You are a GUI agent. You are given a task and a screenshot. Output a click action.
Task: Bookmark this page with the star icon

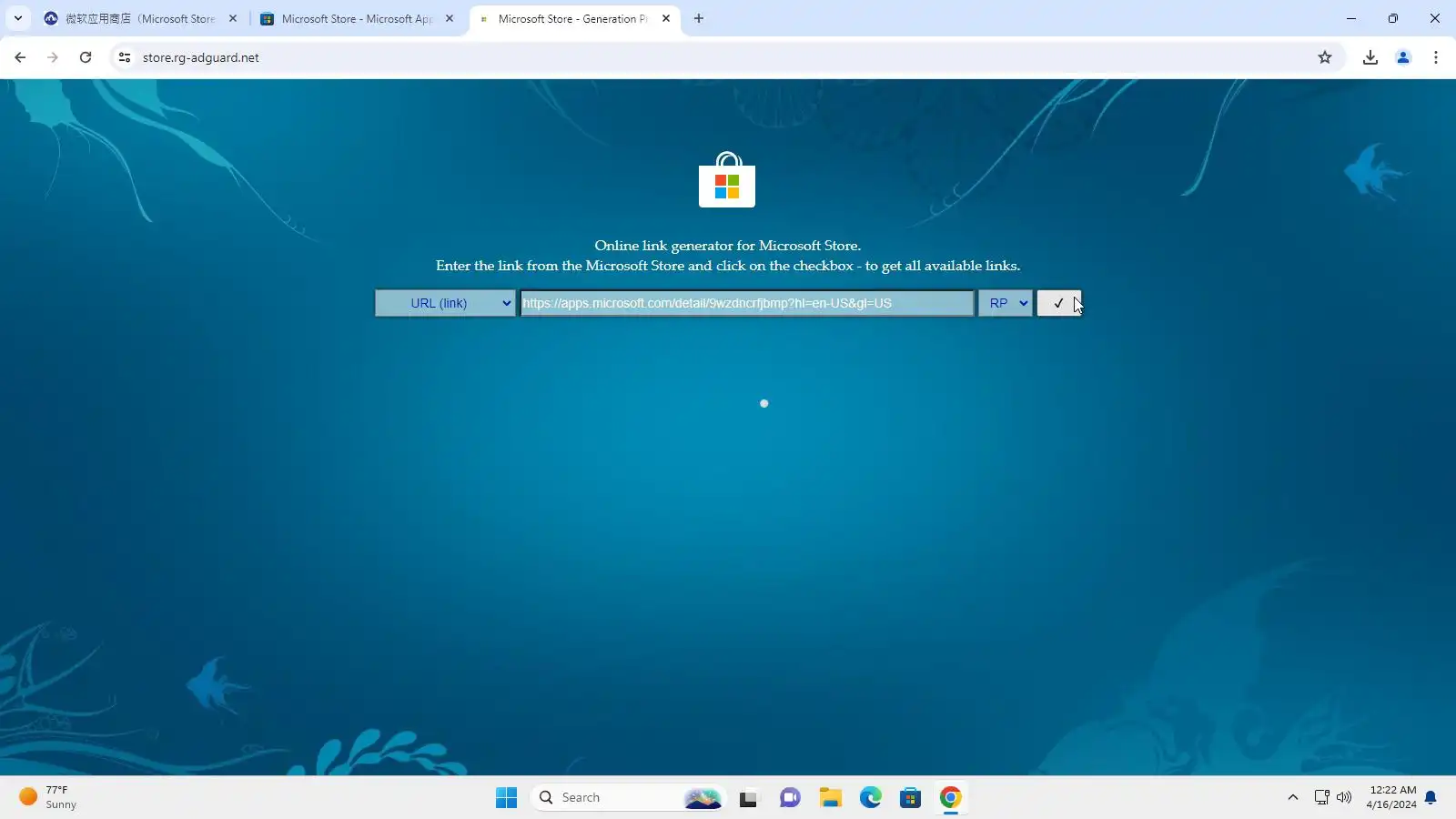1325,57
